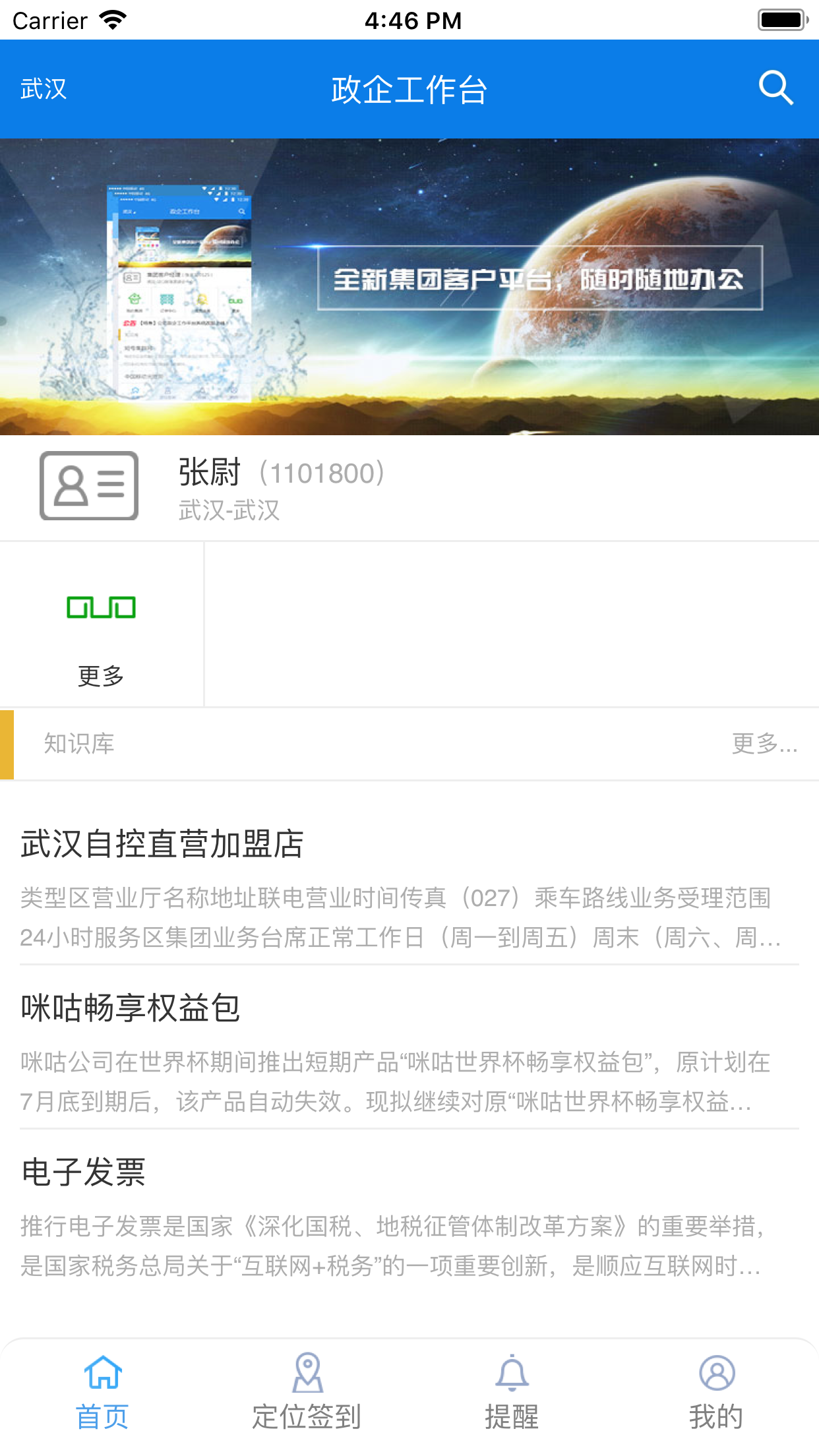Open the 武汉 city selector
The width and height of the screenshot is (819, 1456).
tap(44, 89)
